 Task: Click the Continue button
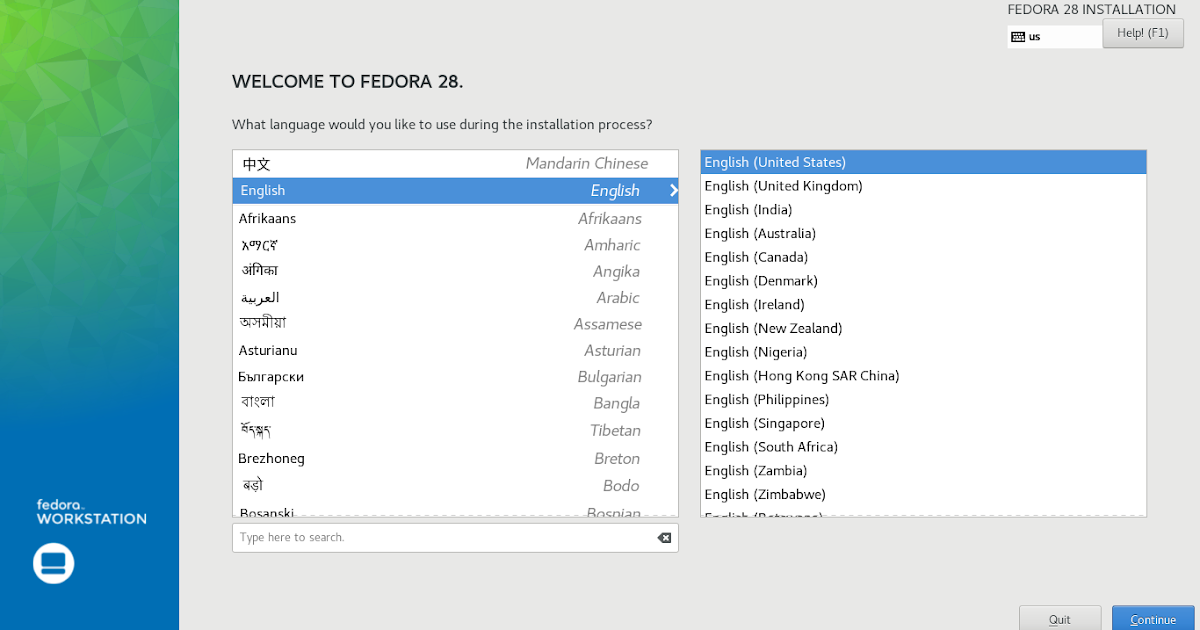click(x=1153, y=619)
